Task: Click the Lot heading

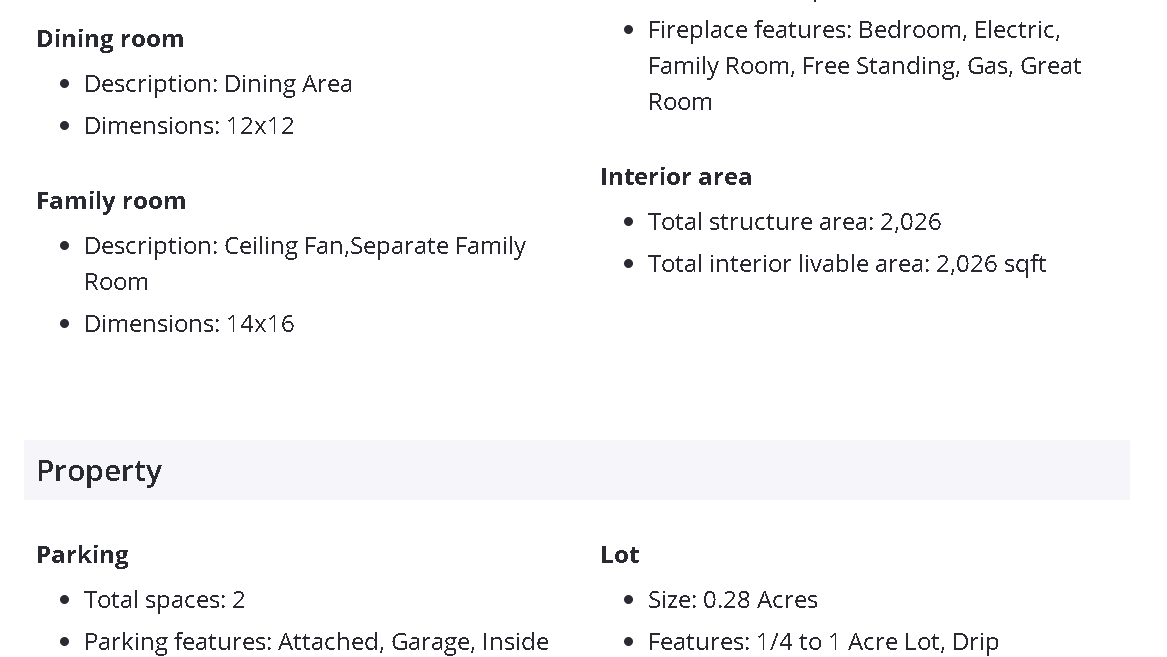Action: click(620, 555)
